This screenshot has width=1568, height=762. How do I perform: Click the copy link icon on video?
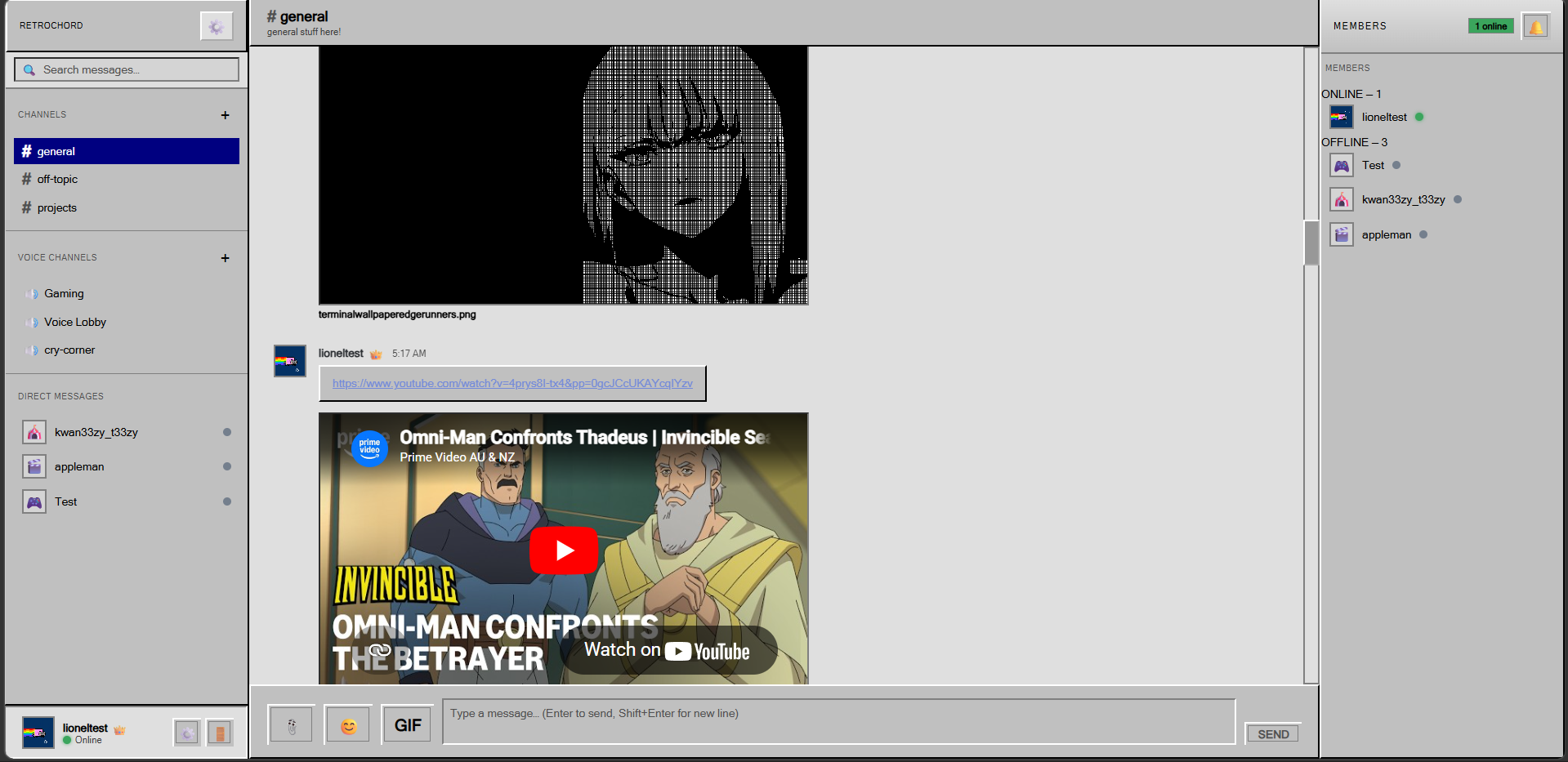[x=380, y=650]
